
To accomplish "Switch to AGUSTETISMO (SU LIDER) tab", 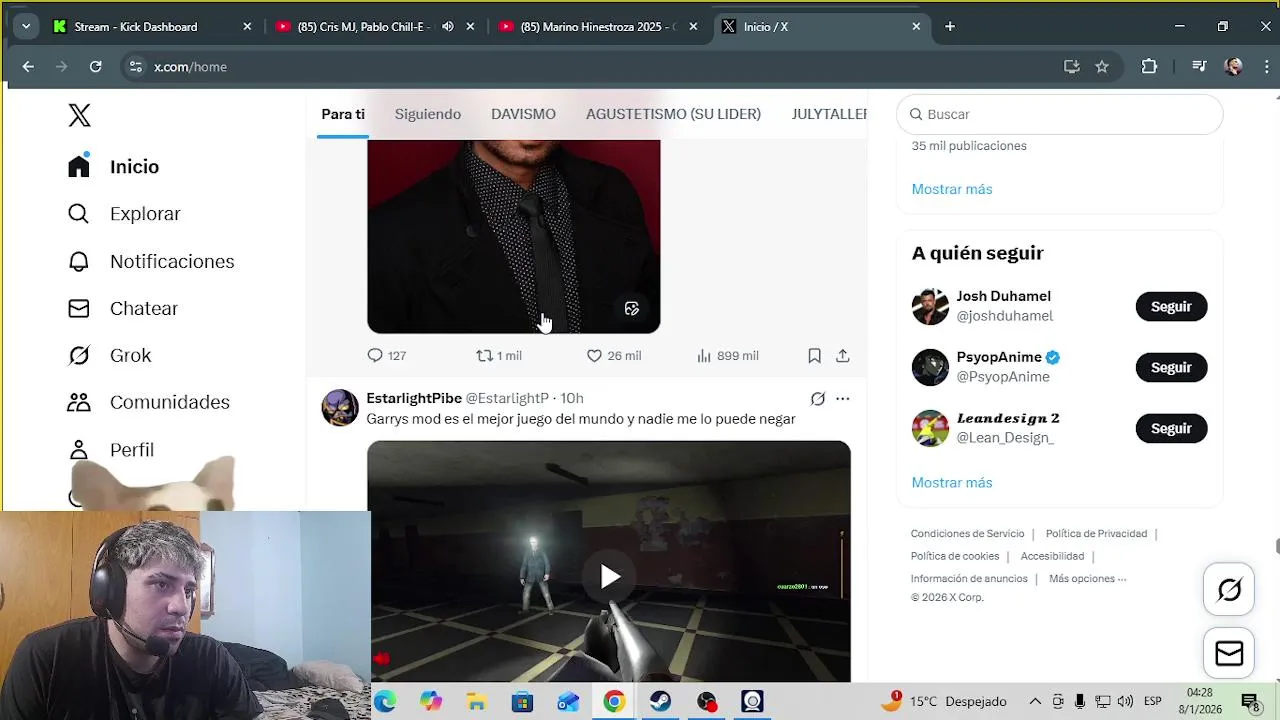I will point(673,114).
